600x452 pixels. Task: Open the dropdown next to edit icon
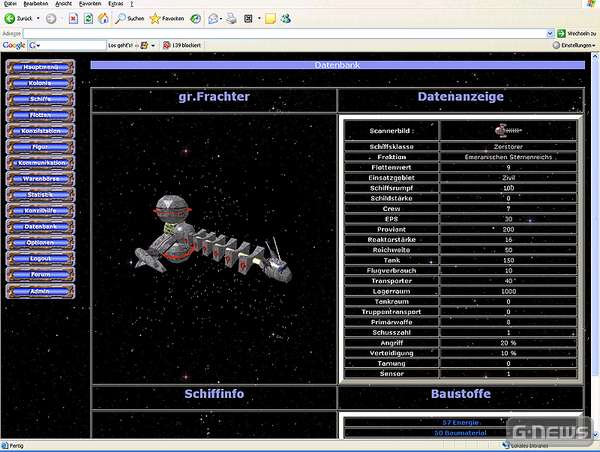point(259,18)
